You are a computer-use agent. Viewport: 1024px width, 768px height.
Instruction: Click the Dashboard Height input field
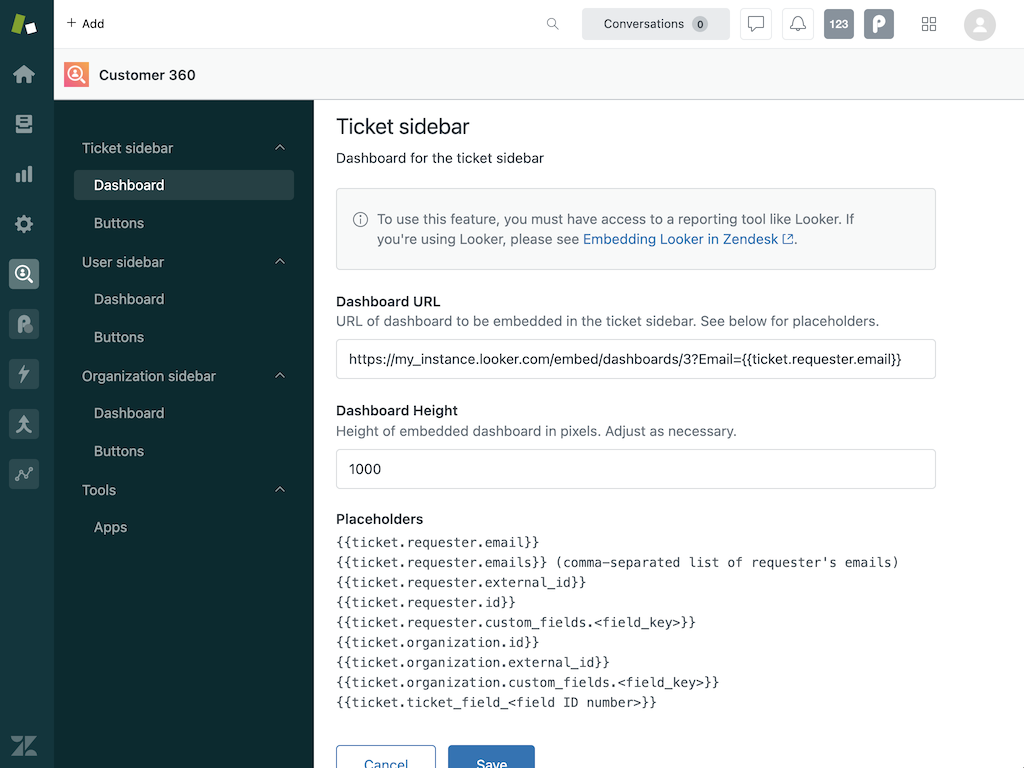coord(635,469)
